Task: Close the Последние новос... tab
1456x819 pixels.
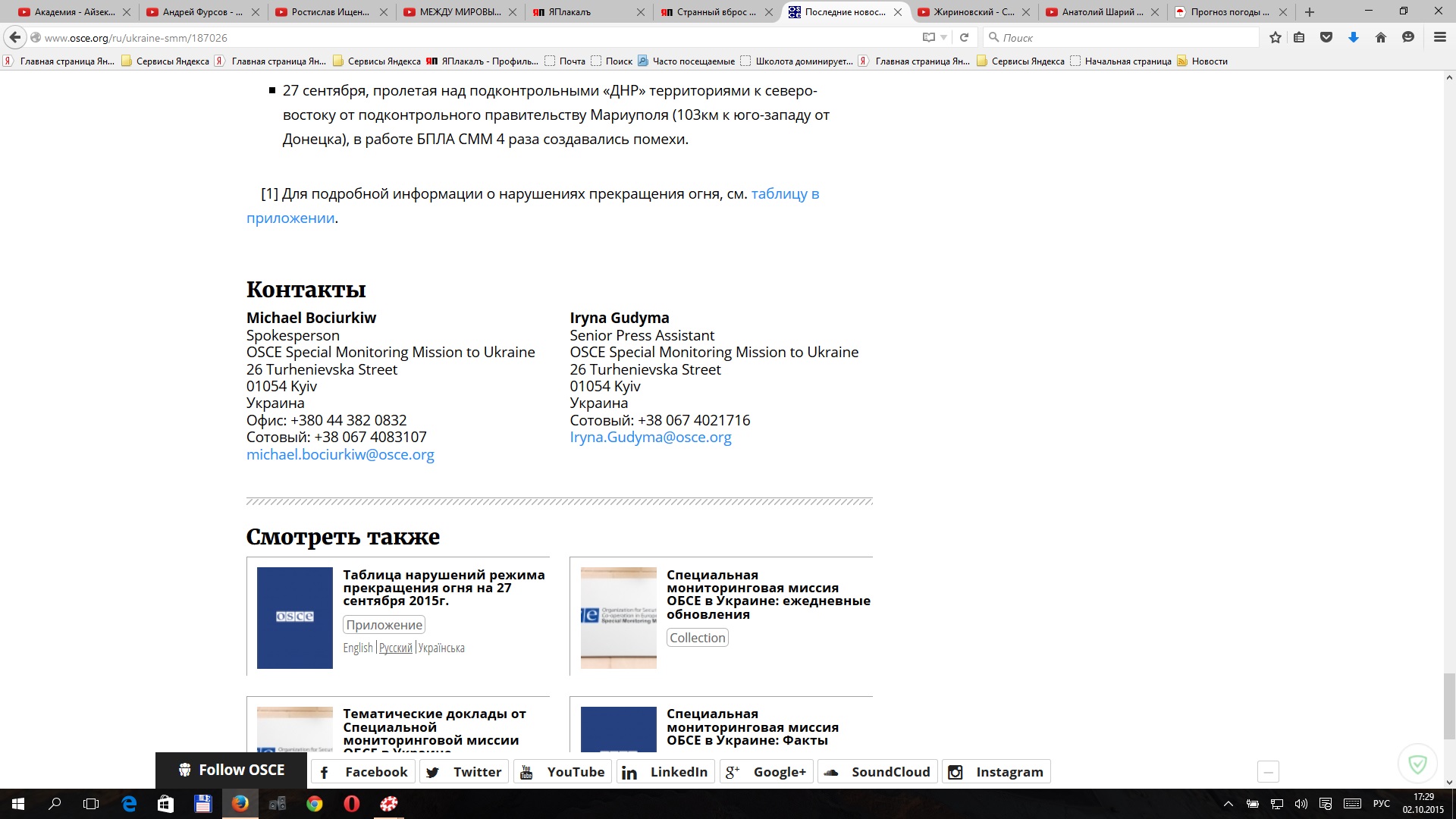Action: point(898,12)
